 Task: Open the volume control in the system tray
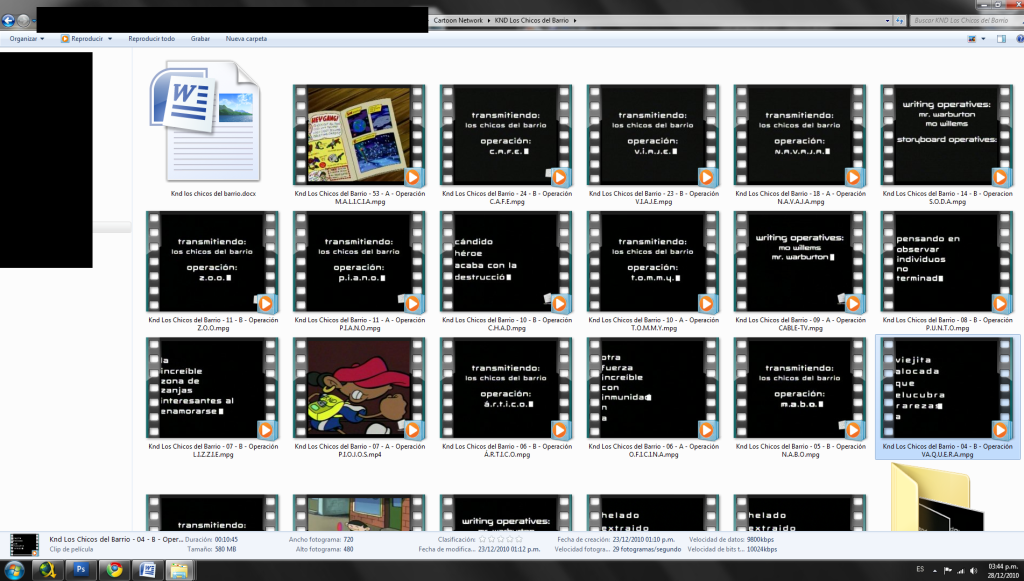[974, 570]
